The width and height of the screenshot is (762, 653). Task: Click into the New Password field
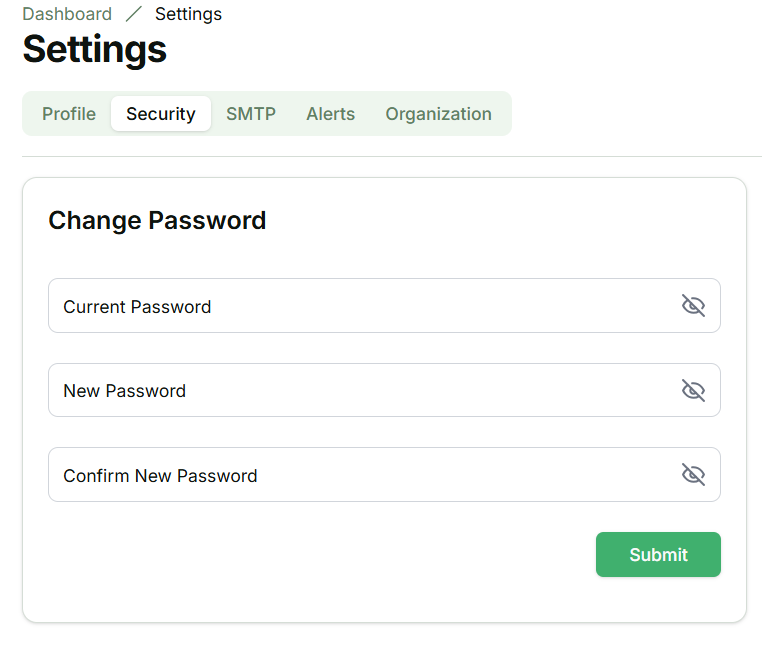click(x=360, y=390)
